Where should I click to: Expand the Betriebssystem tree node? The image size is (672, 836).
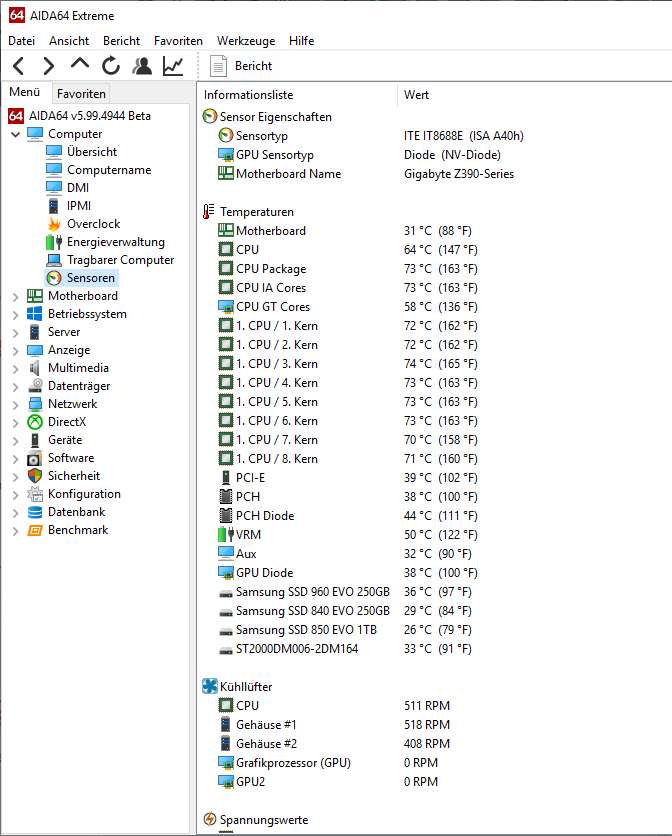15,315
